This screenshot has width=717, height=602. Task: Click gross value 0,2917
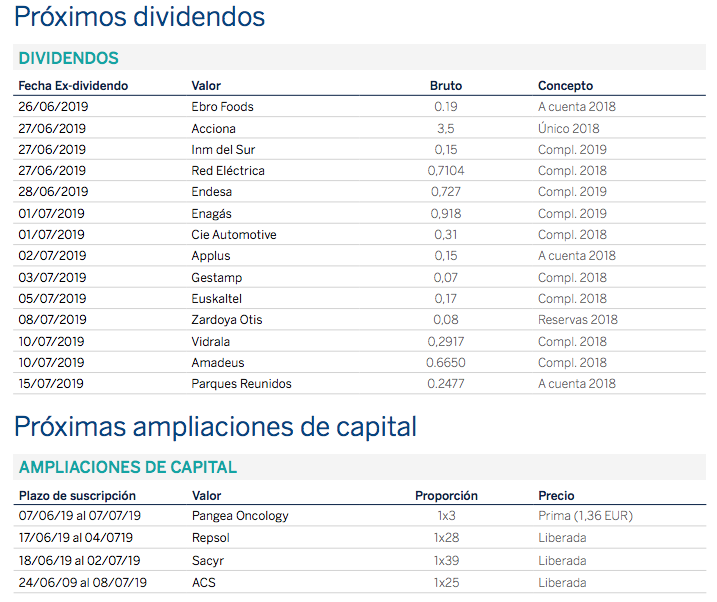(x=446, y=341)
